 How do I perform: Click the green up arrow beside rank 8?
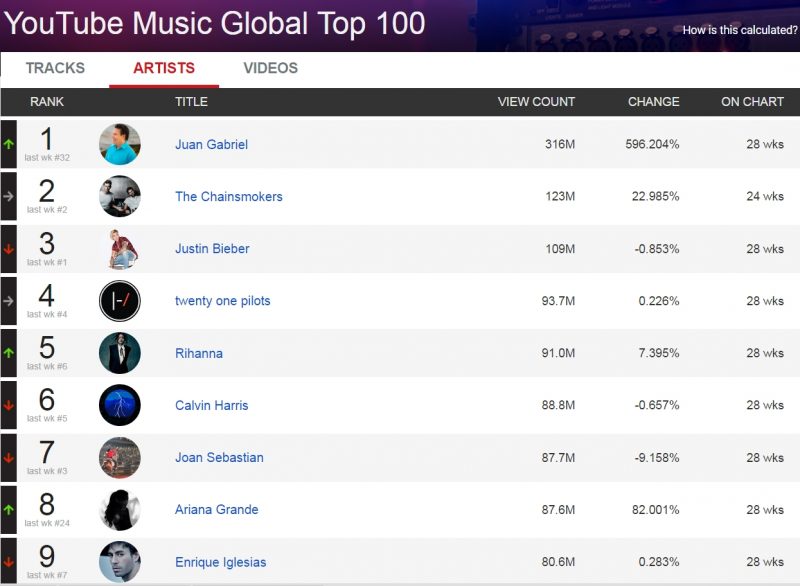tap(8, 509)
